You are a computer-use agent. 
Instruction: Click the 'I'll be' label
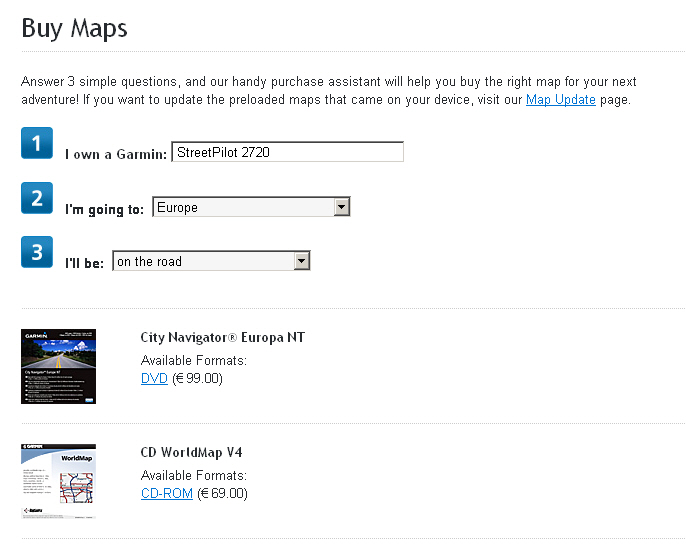click(x=86, y=263)
